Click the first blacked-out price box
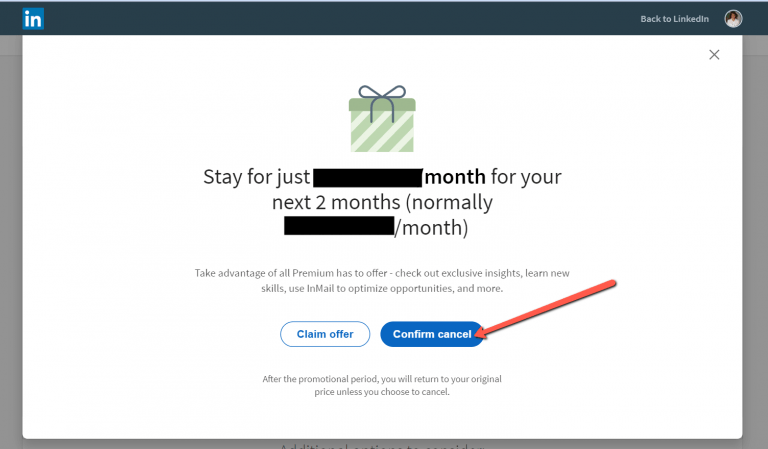The image size is (768, 449). coord(367,178)
